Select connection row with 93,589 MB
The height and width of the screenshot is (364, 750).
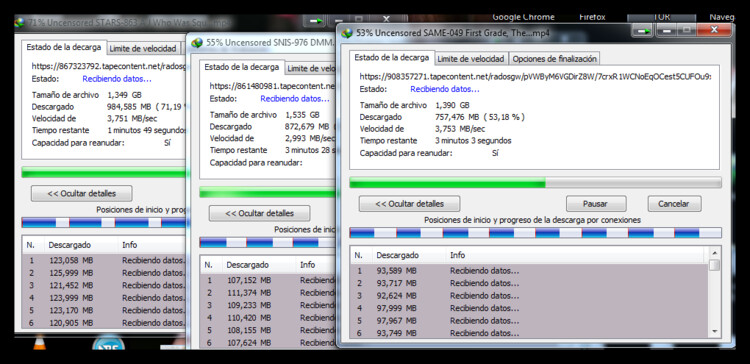[529, 271]
